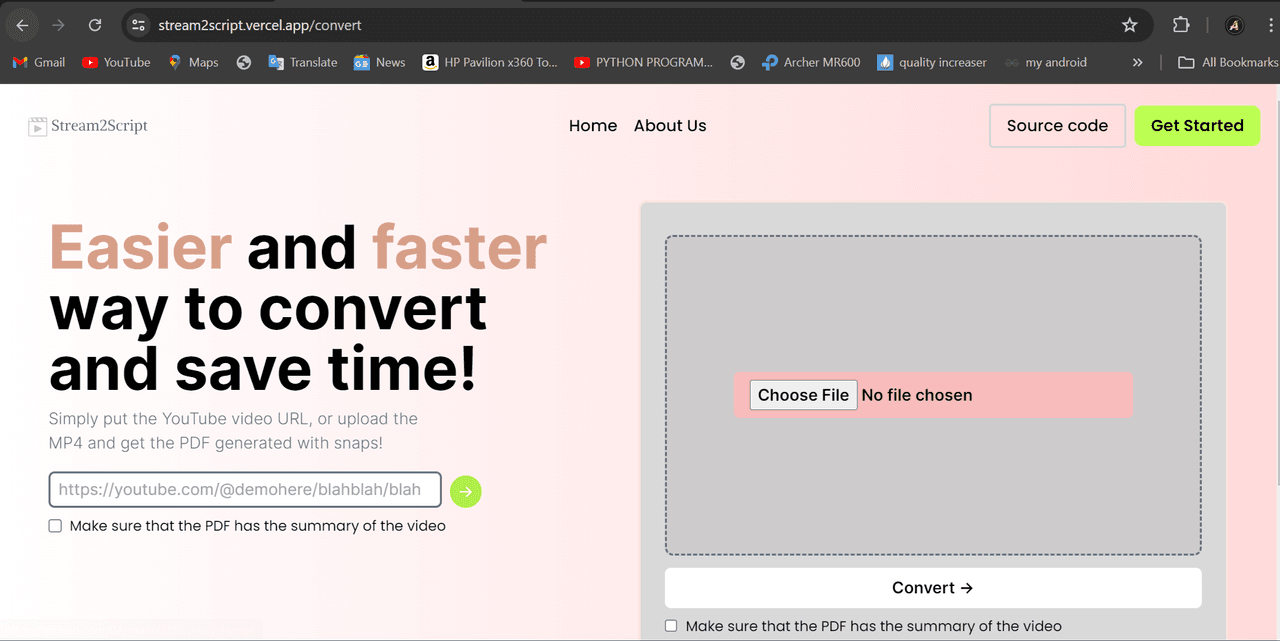Bookmark this page with star icon
This screenshot has width=1280, height=641.
click(x=1129, y=25)
